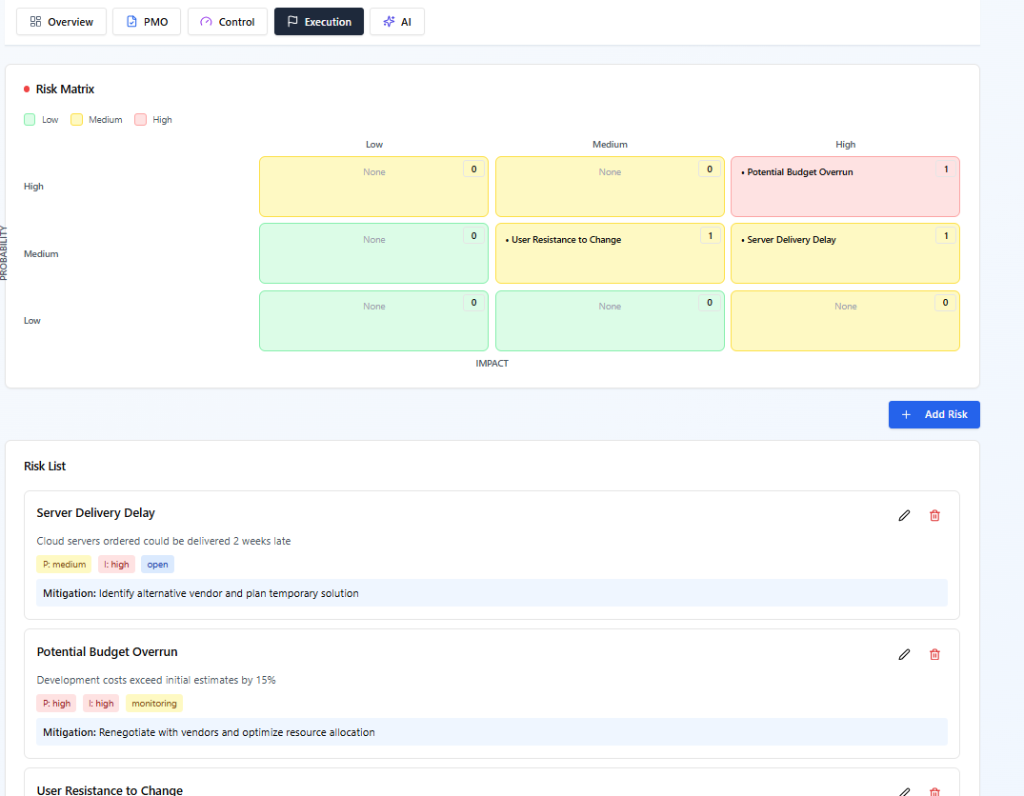This screenshot has width=1024, height=796.
Task: Click the AI tab sparkle icon
Action: click(x=389, y=22)
